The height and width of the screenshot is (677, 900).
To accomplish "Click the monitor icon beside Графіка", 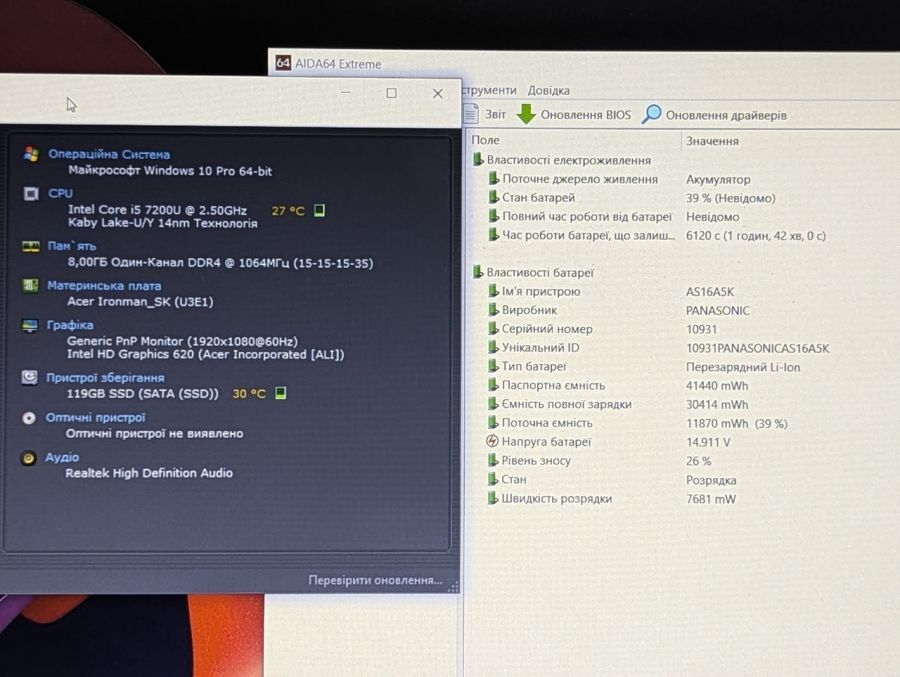I will 29,326.
